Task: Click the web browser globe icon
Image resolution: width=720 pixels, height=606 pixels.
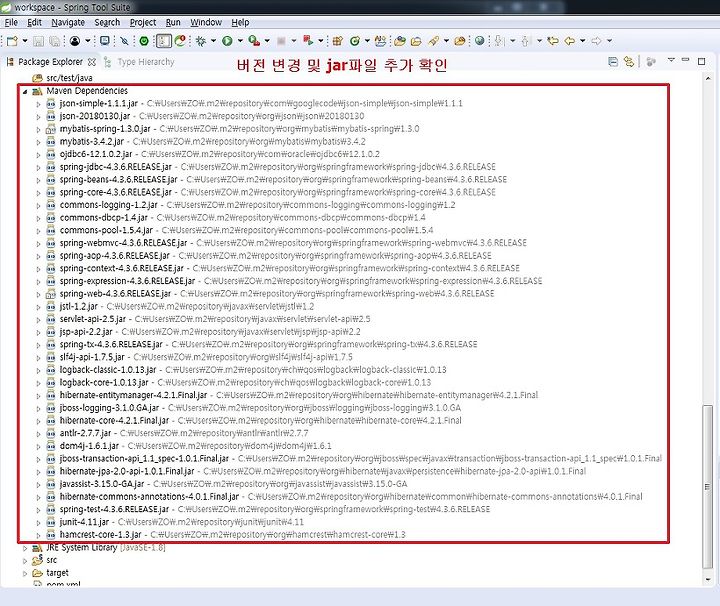Action: 479,41
